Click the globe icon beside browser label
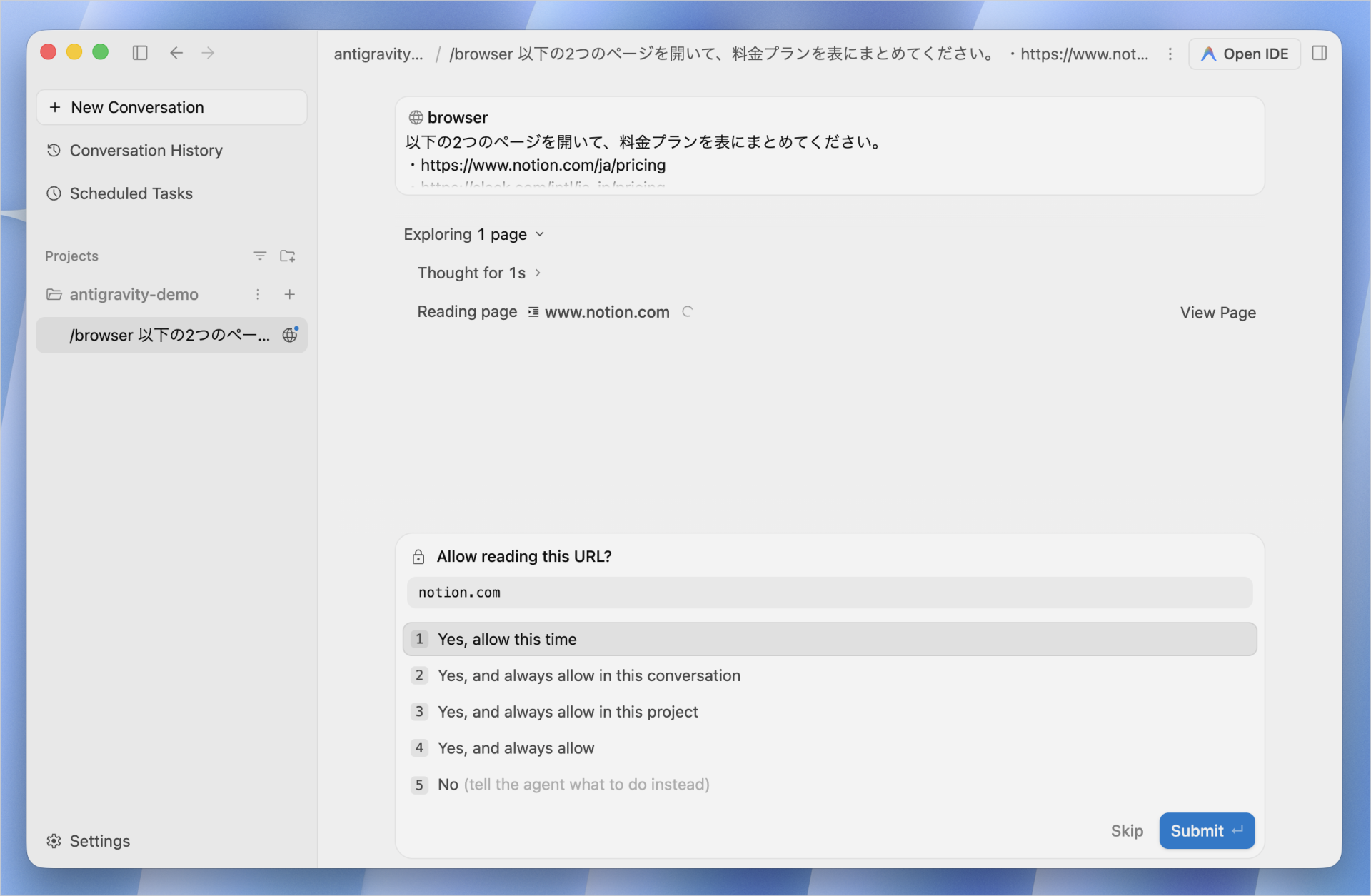Screen dimensions: 1371x896 coord(416,117)
